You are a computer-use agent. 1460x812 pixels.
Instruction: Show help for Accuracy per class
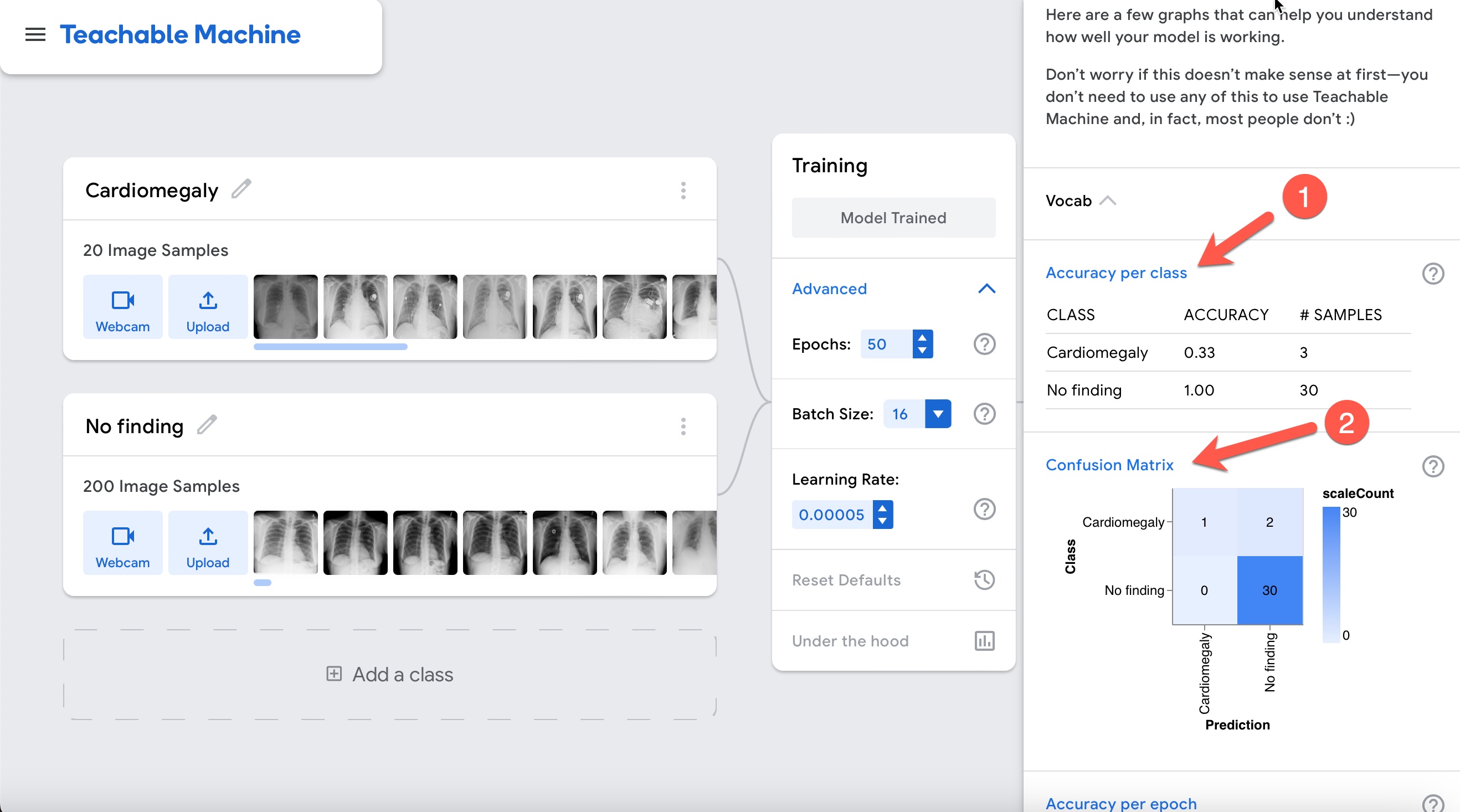(x=1433, y=274)
